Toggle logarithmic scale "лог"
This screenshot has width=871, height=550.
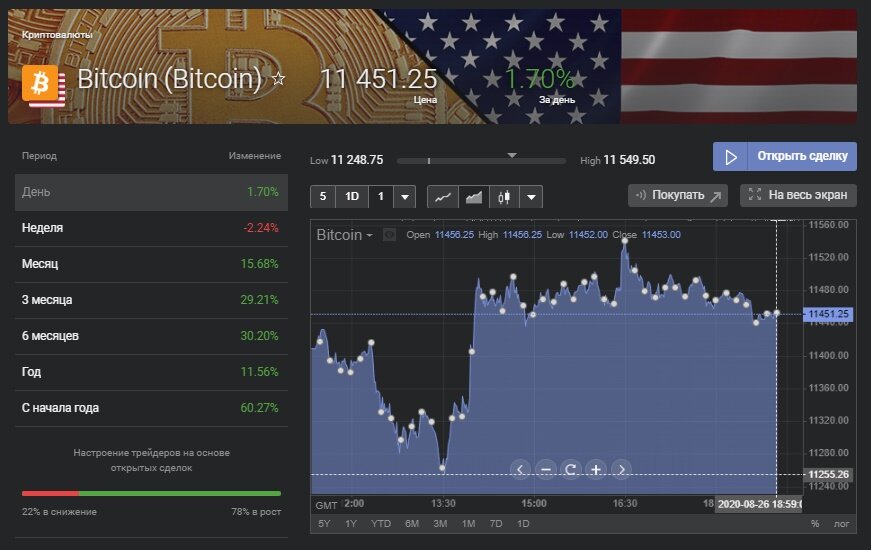[x=841, y=524]
